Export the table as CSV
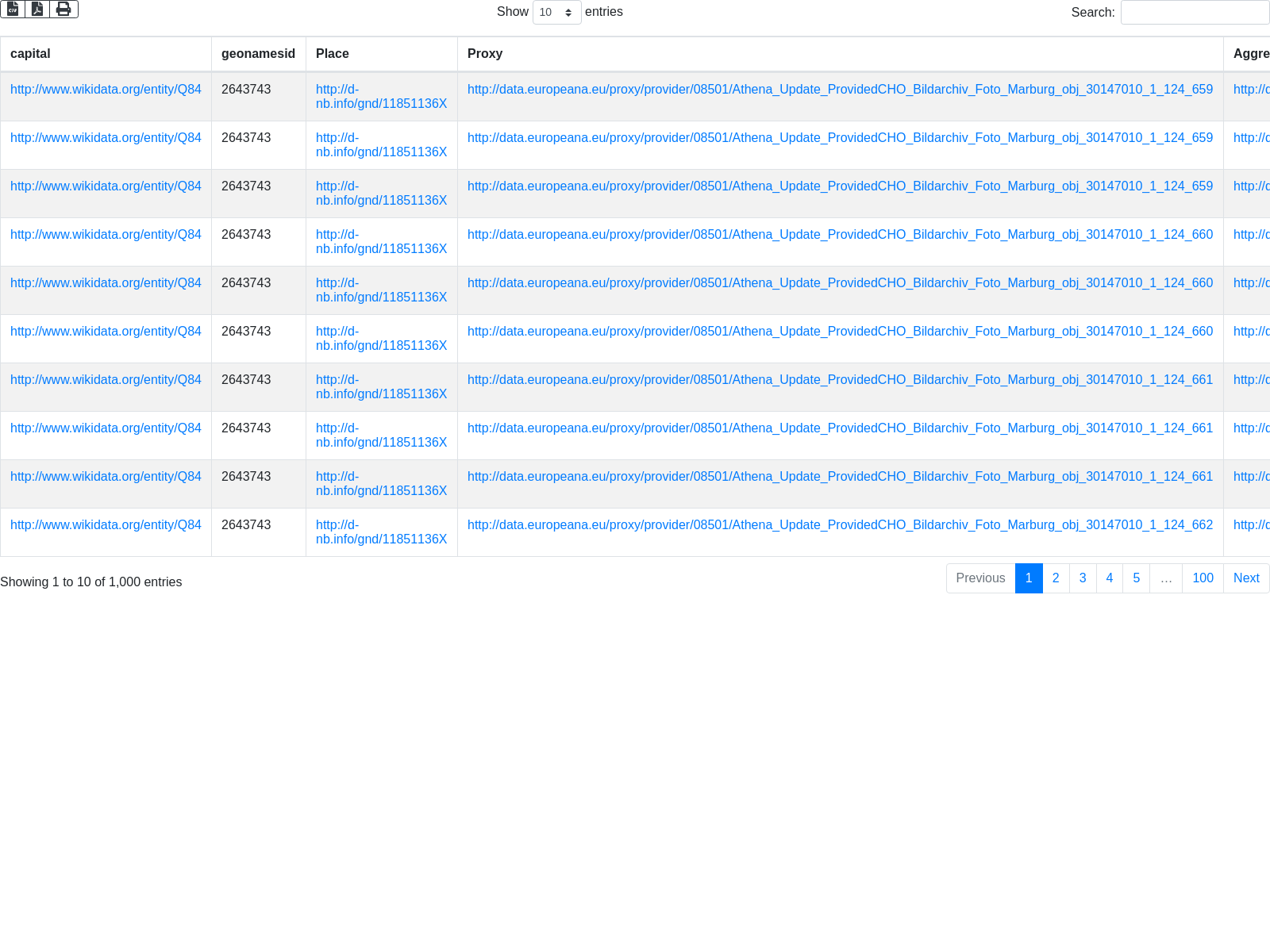Viewport: 1270px width, 952px height. [13, 9]
